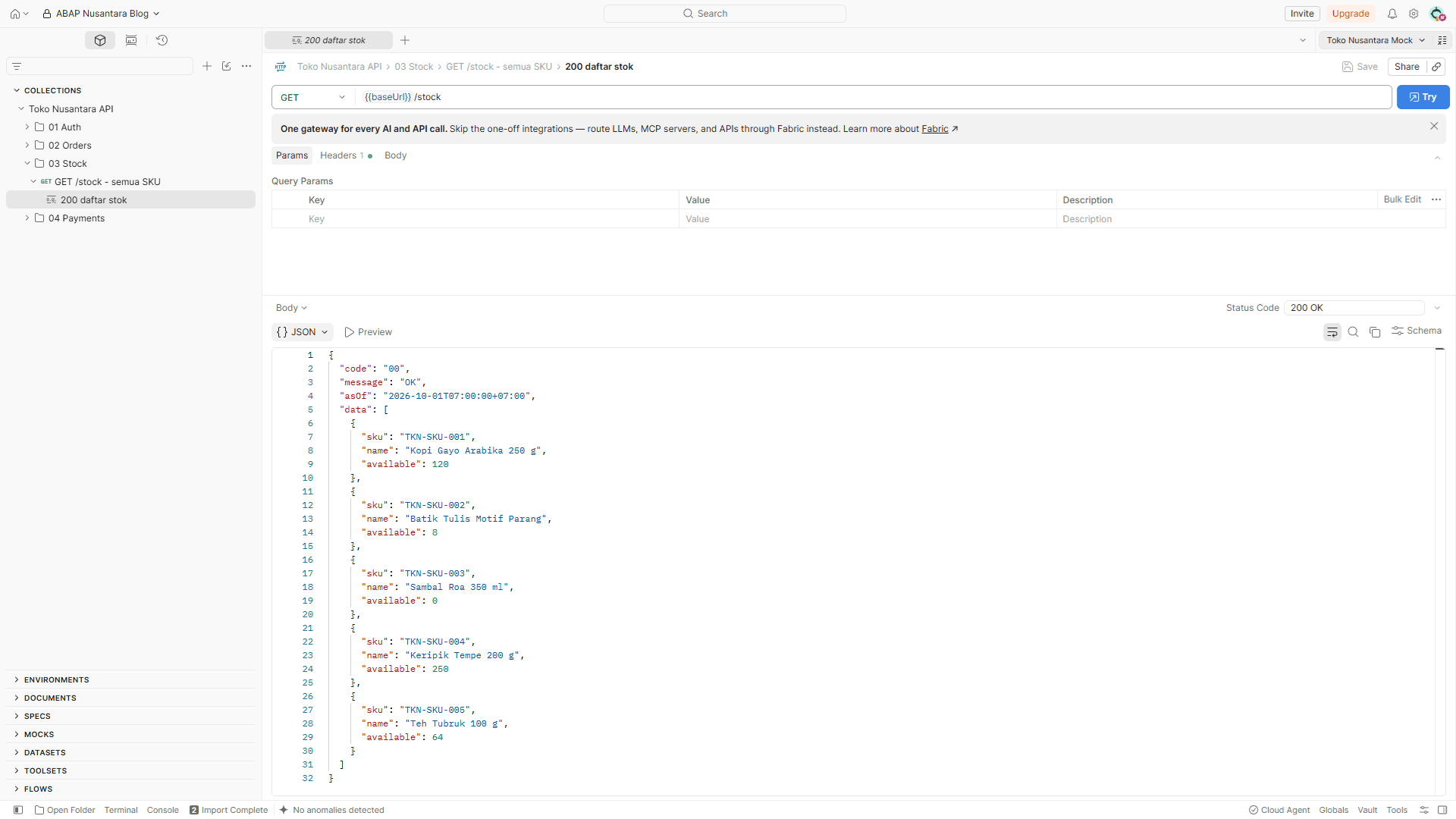The image size is (1456, 819).
Task: Open the Status Code 200 OK dropdown
Action: [x=1354, y=308]
